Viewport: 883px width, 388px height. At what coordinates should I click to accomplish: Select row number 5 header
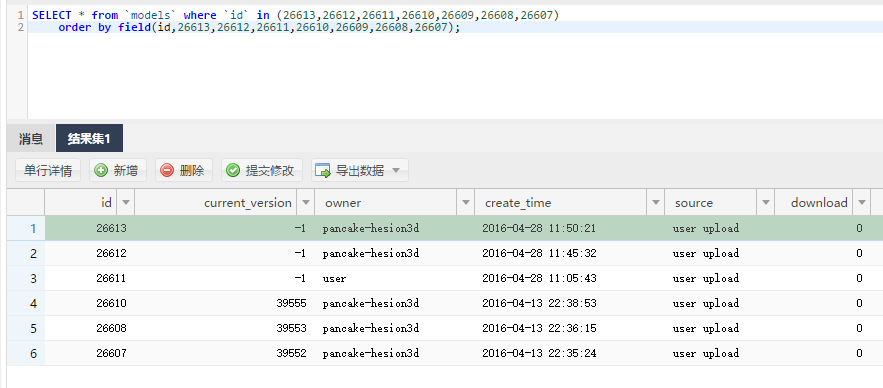(26, 328)
